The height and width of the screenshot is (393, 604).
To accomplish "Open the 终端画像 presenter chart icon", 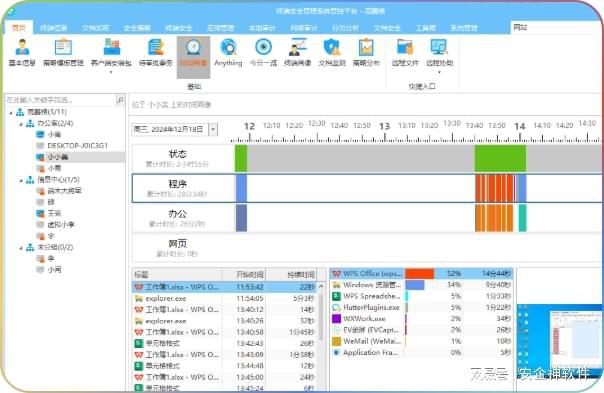I will tap(297, 47).
